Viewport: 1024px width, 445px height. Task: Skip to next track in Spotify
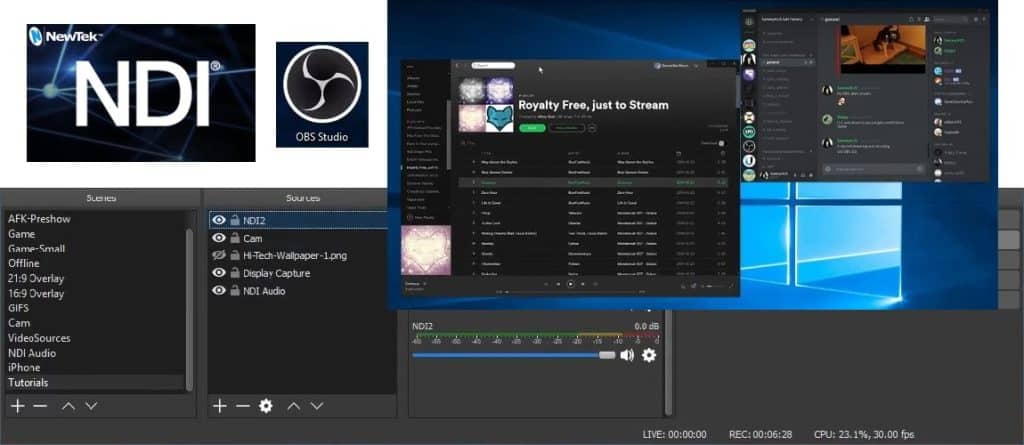(583, 284)
